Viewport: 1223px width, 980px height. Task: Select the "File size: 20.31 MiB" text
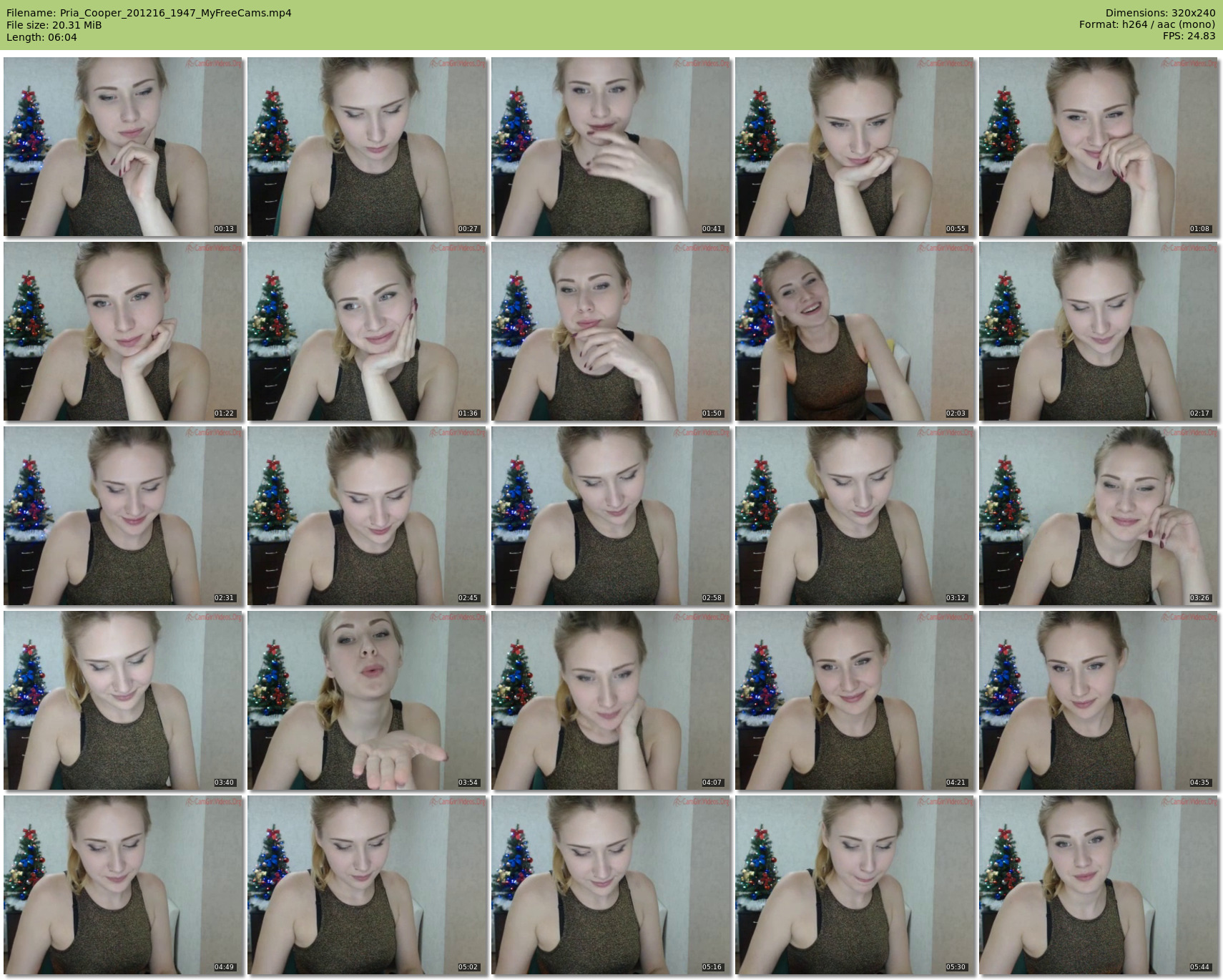(x=54, y=25)
